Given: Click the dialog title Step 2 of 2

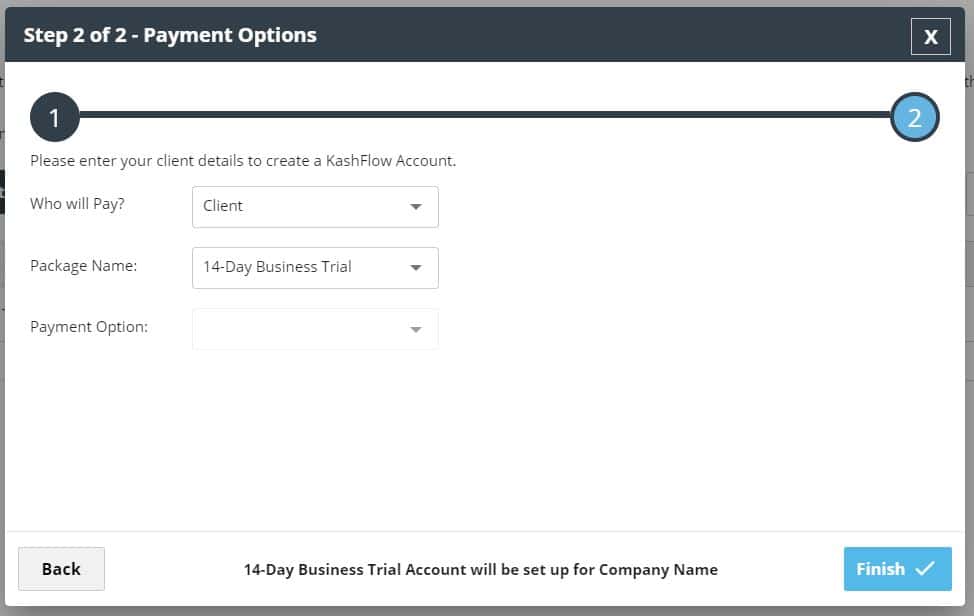Looking at the screenshot, I should (x=170, y=35).
